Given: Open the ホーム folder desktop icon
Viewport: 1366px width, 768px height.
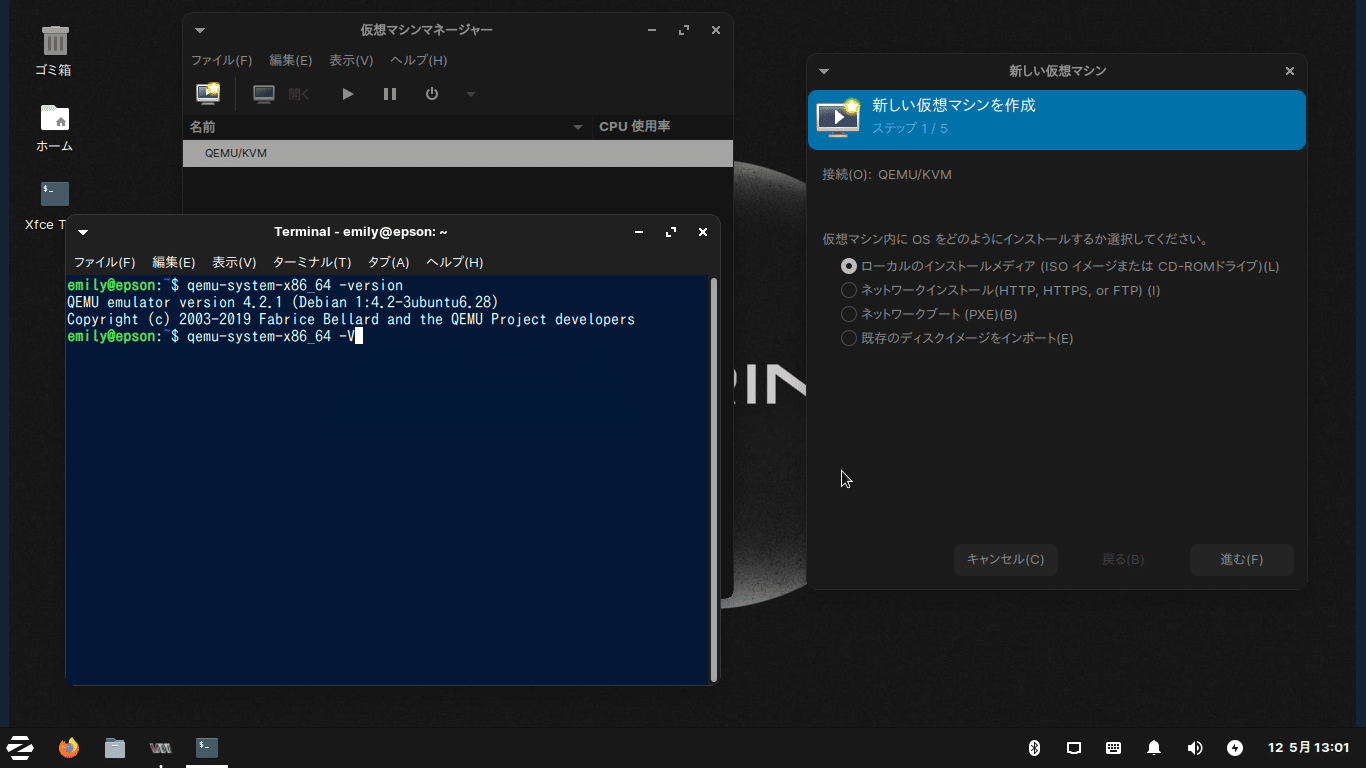Looking at the screenshot, I should [x=55, y=117].
